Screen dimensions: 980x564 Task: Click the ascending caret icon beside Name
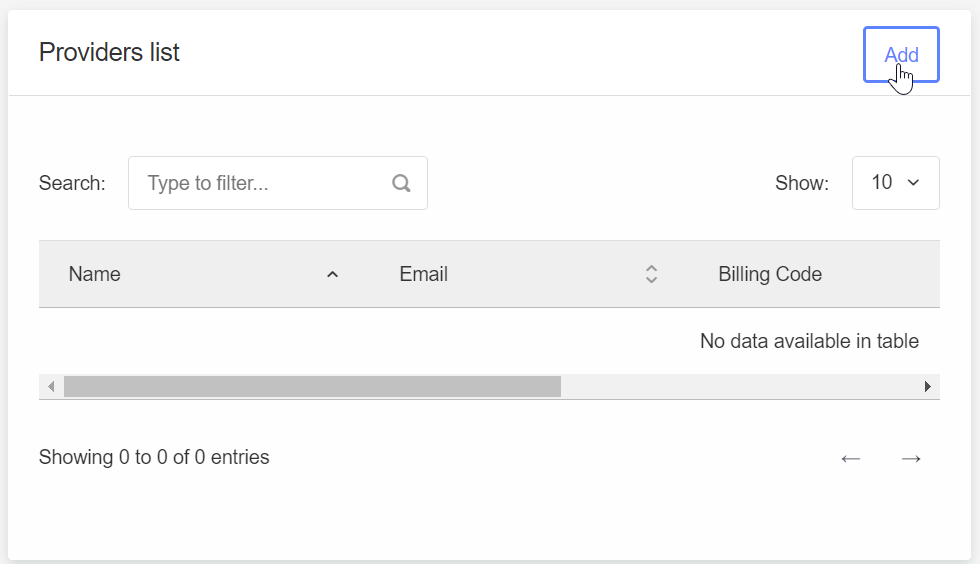332,274
